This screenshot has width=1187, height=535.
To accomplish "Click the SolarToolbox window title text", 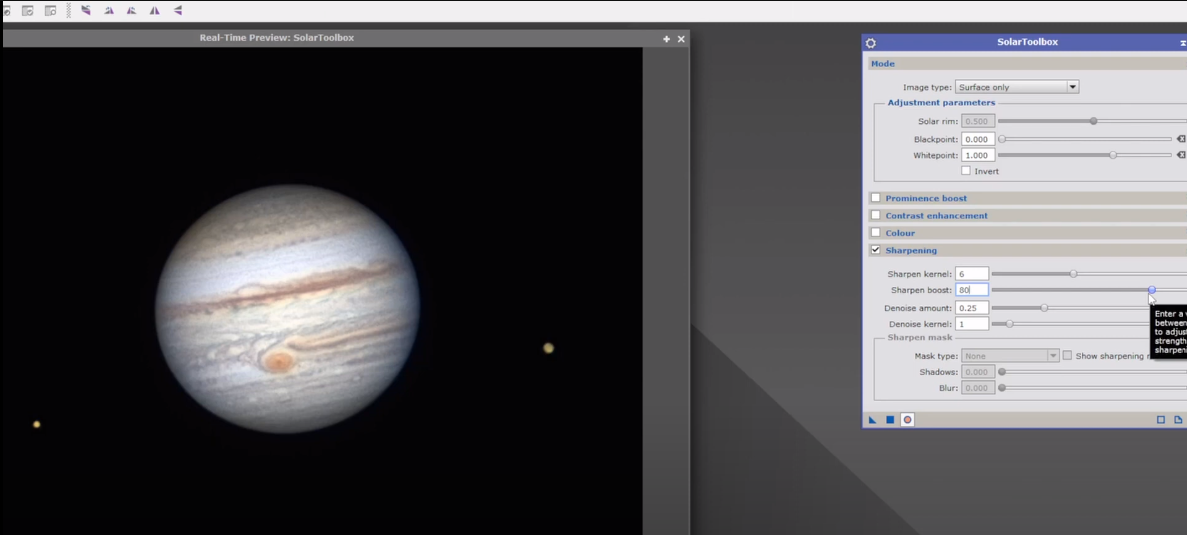I will [1027, 42].
